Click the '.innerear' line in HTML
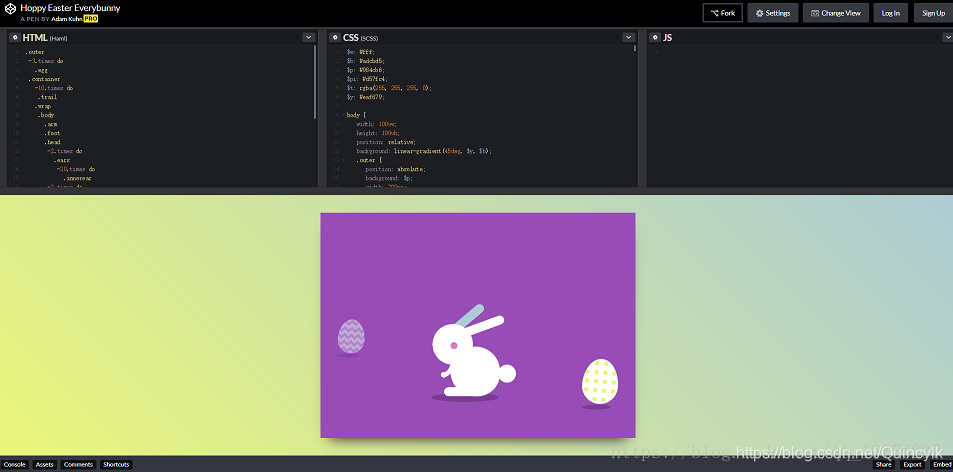The height and width of the screenshot is (472, 953). (77, 179)
